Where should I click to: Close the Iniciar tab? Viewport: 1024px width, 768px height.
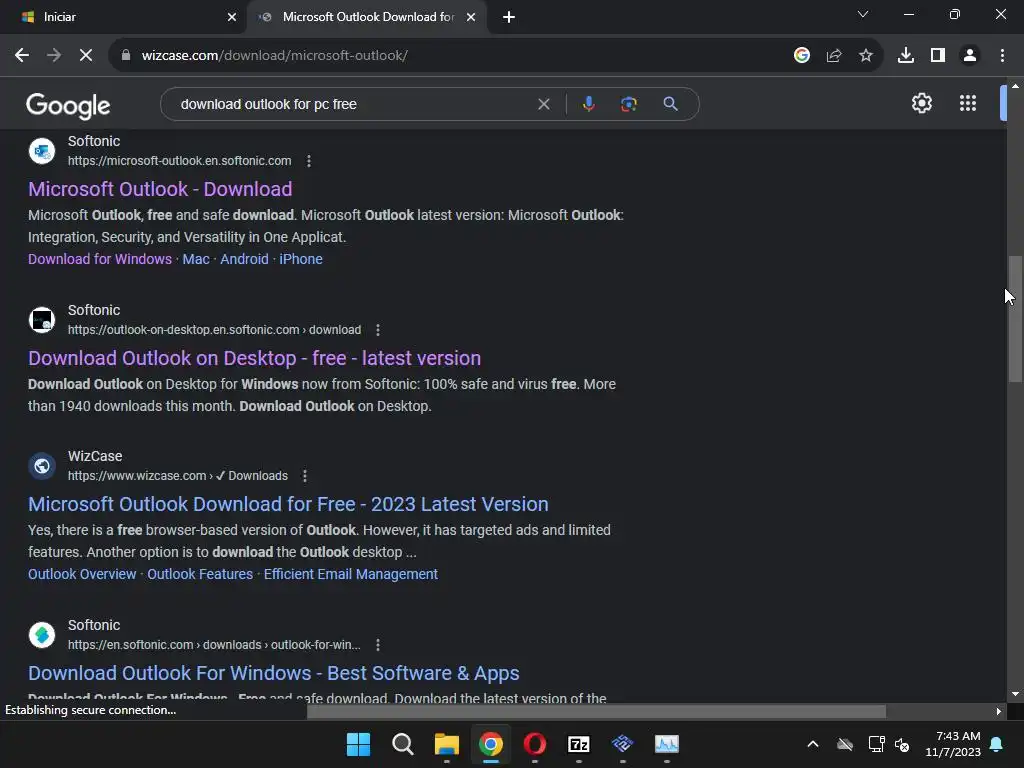point(232,17)
